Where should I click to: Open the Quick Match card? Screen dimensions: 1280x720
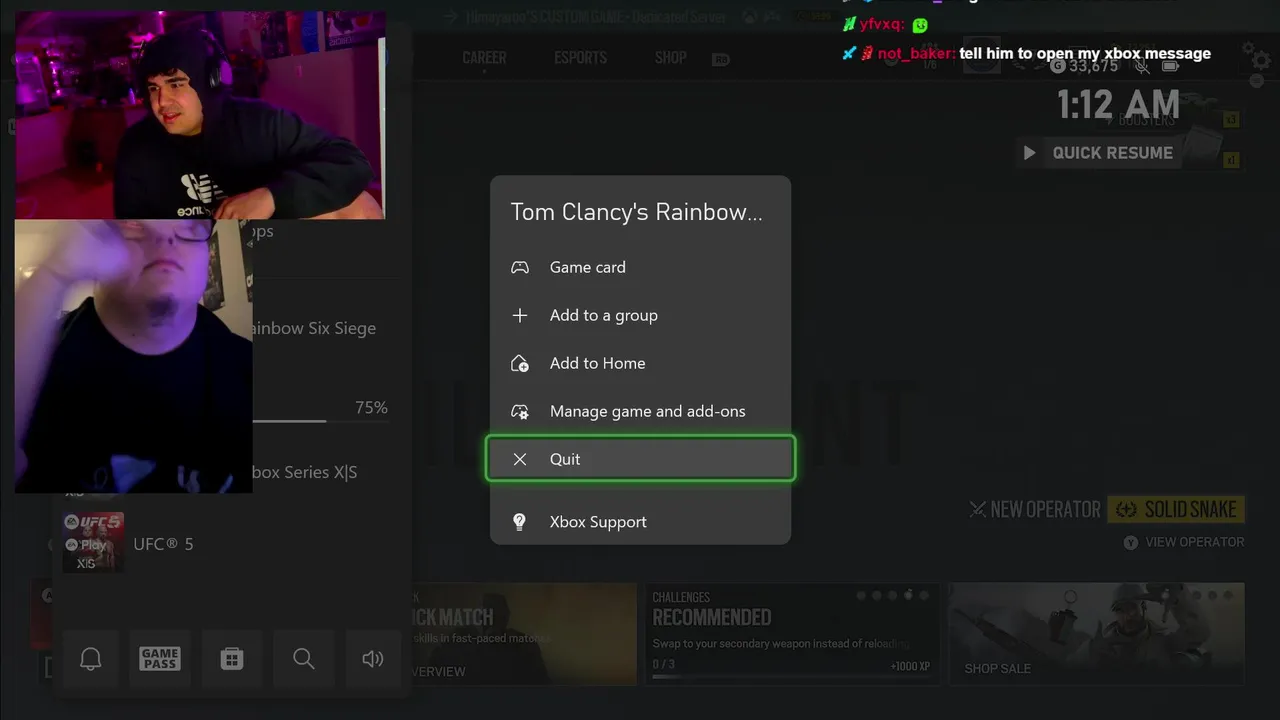click(522, 634)
